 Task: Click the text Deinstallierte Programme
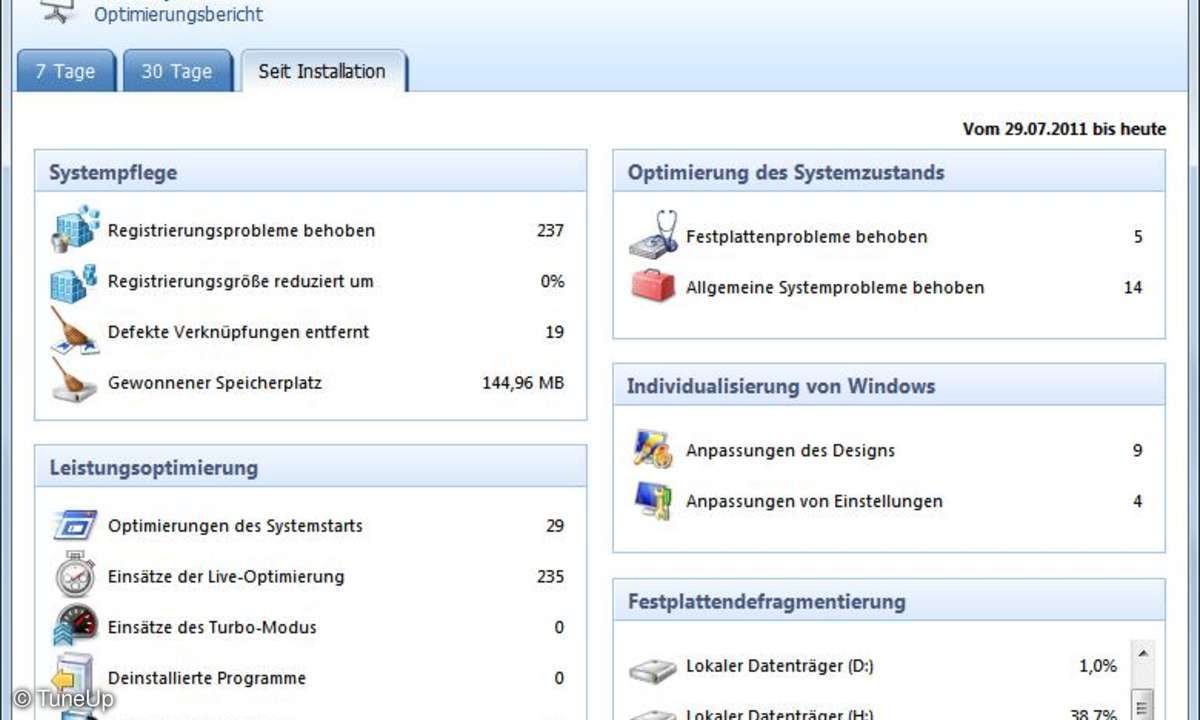pyautogui.click(x=207, y=678)
